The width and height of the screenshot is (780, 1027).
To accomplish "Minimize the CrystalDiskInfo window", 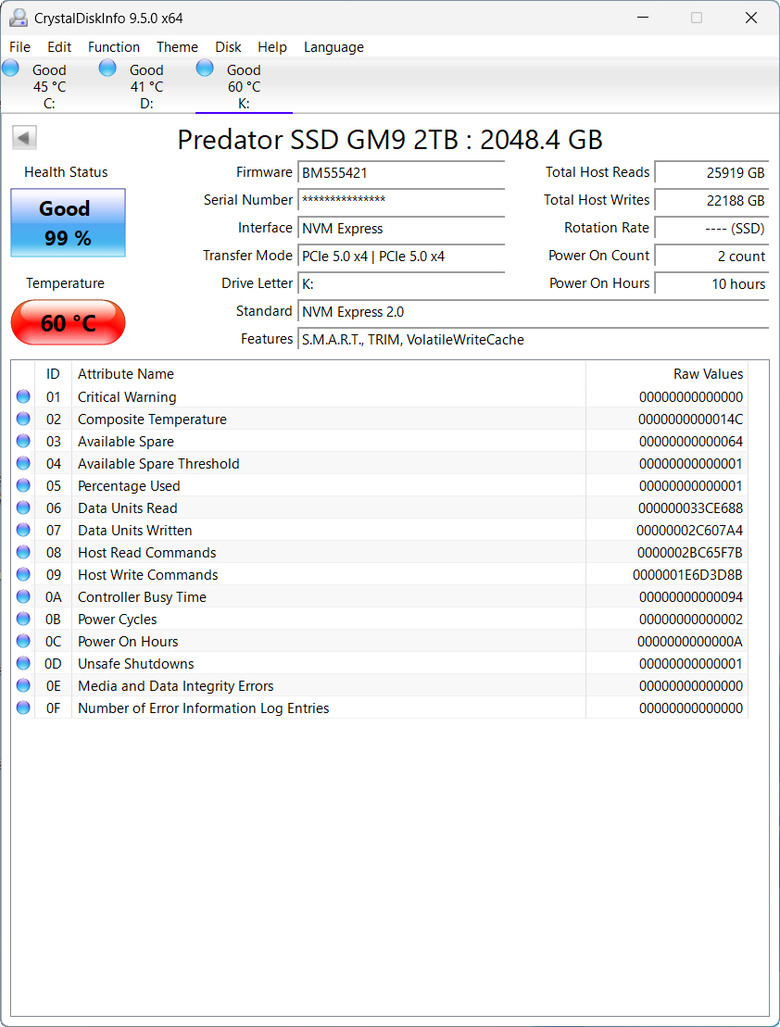I will click(x=643, y=18).
